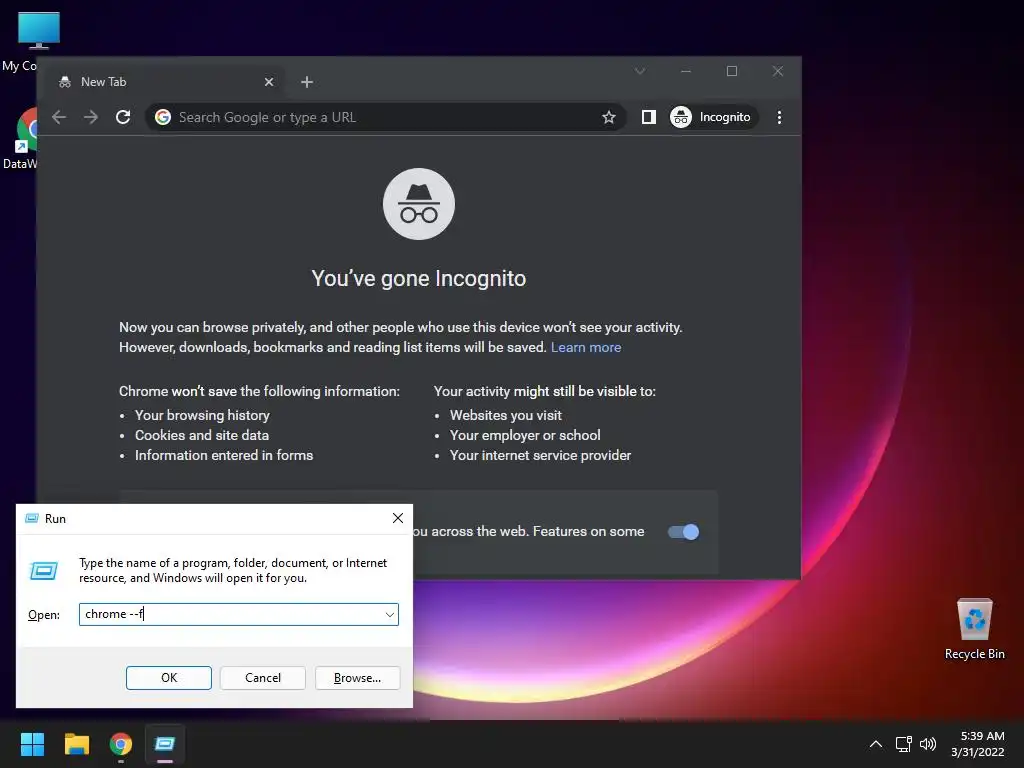Click the Learn more link

[586, 347]
